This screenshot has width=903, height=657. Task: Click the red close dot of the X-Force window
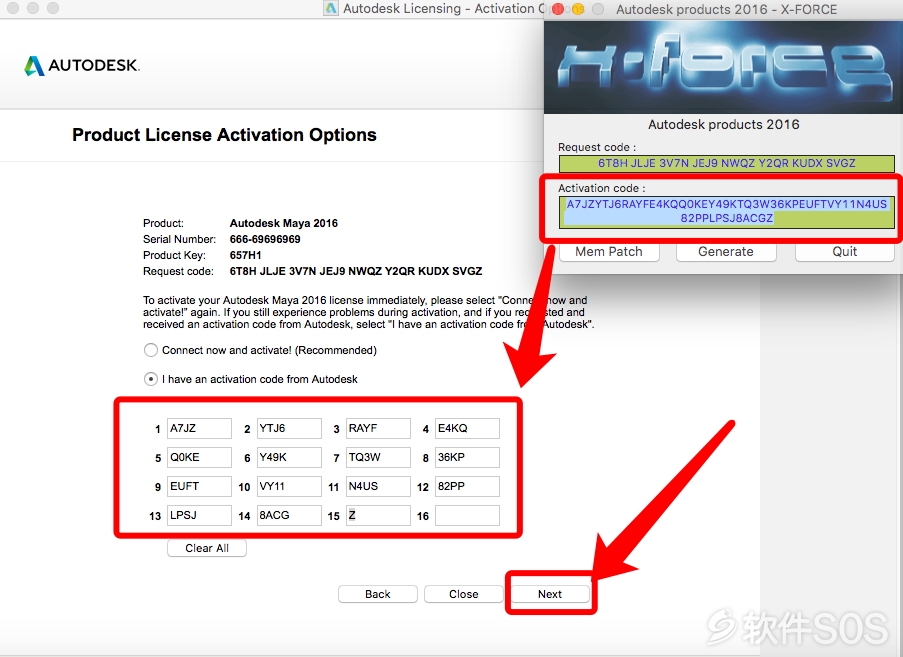click(x=558, y=9)
